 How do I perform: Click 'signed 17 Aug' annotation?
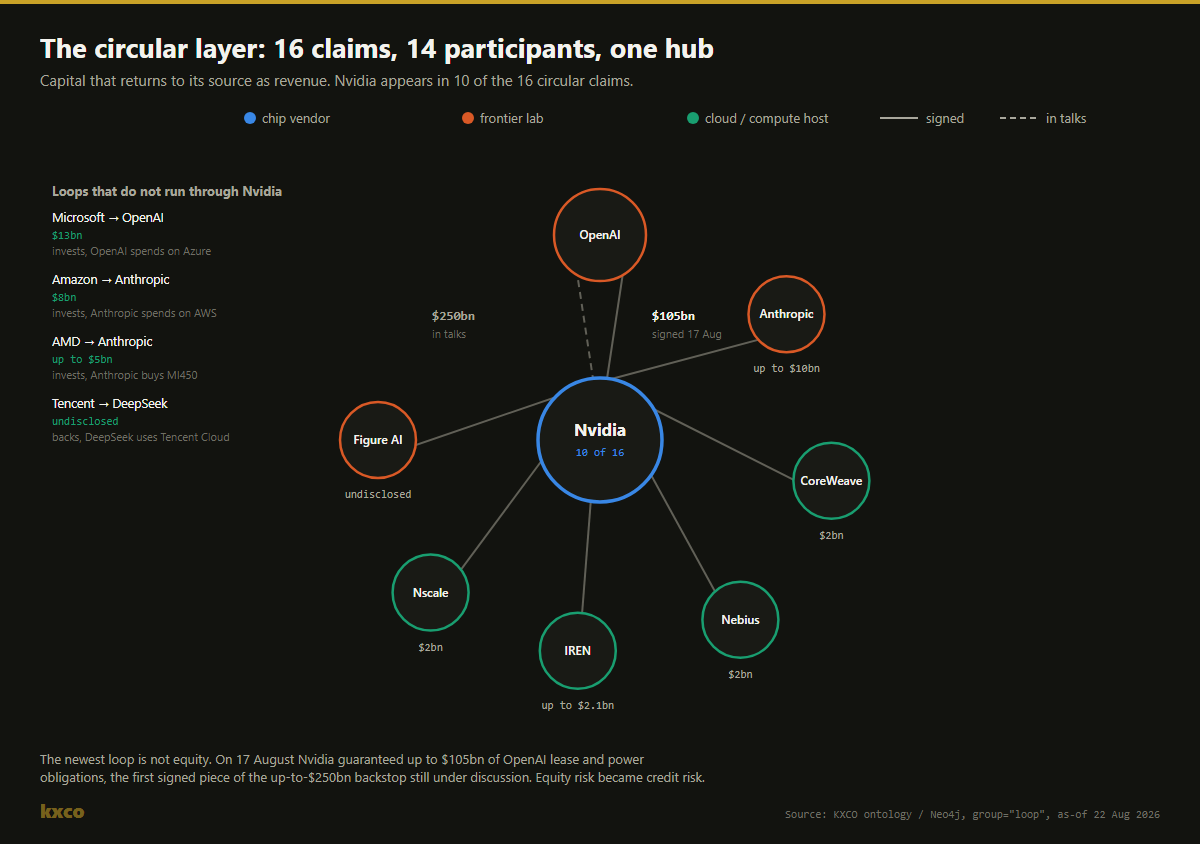tap(686, 334)
